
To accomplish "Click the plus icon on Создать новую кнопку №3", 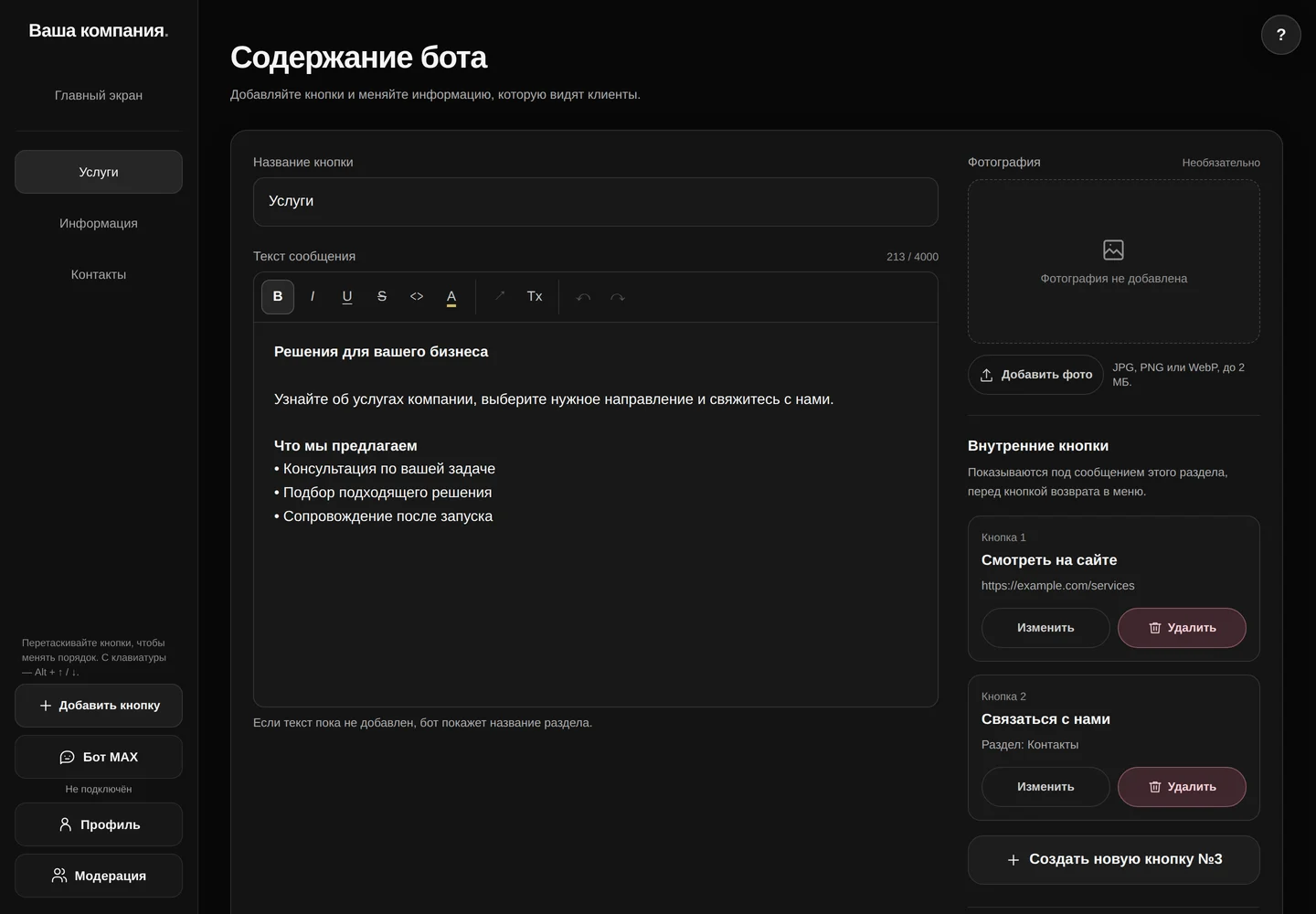I will [x=1013, y=860].
